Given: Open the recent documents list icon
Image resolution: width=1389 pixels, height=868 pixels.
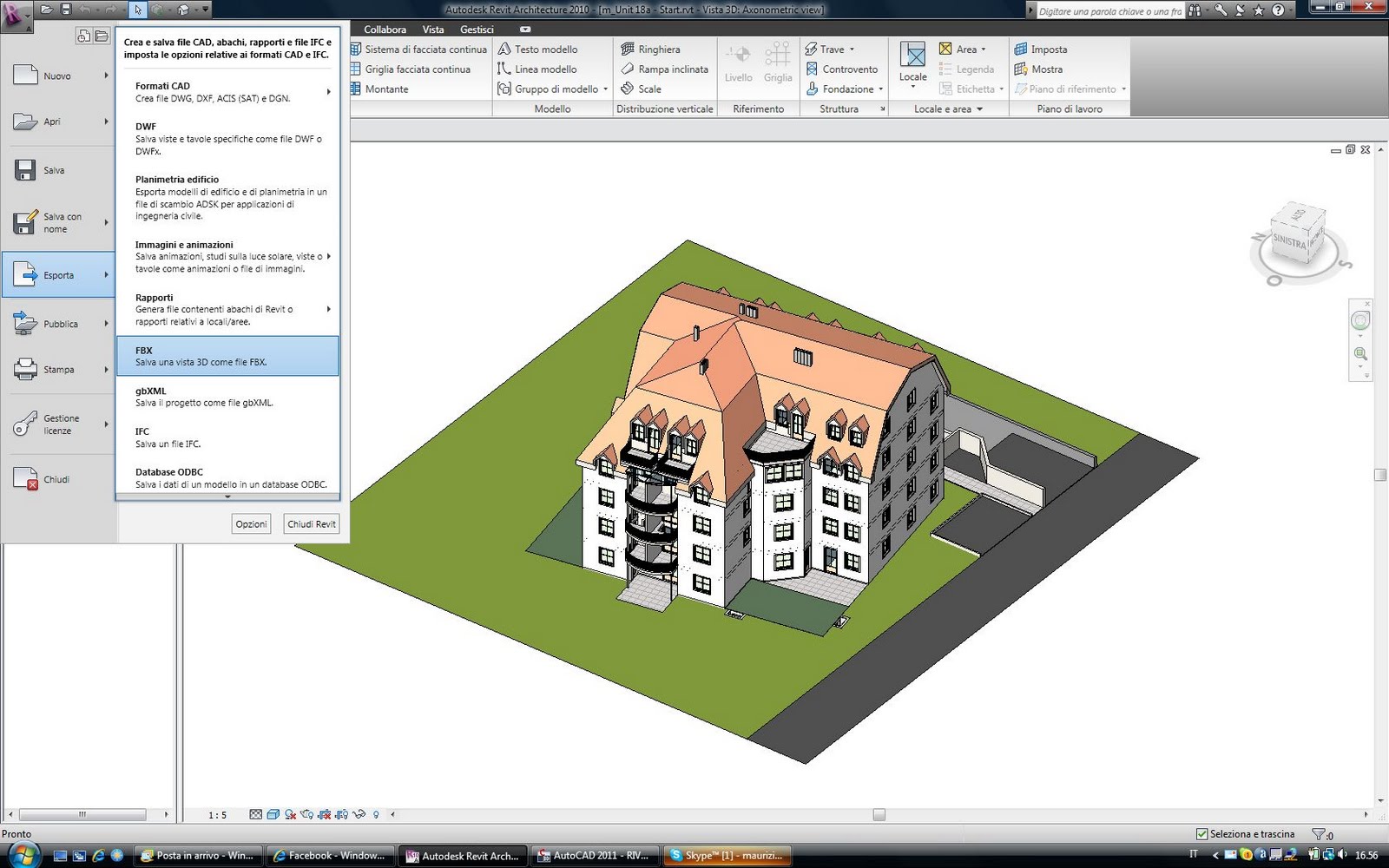Looking at the screenshot, I should (x=83, y=36).
